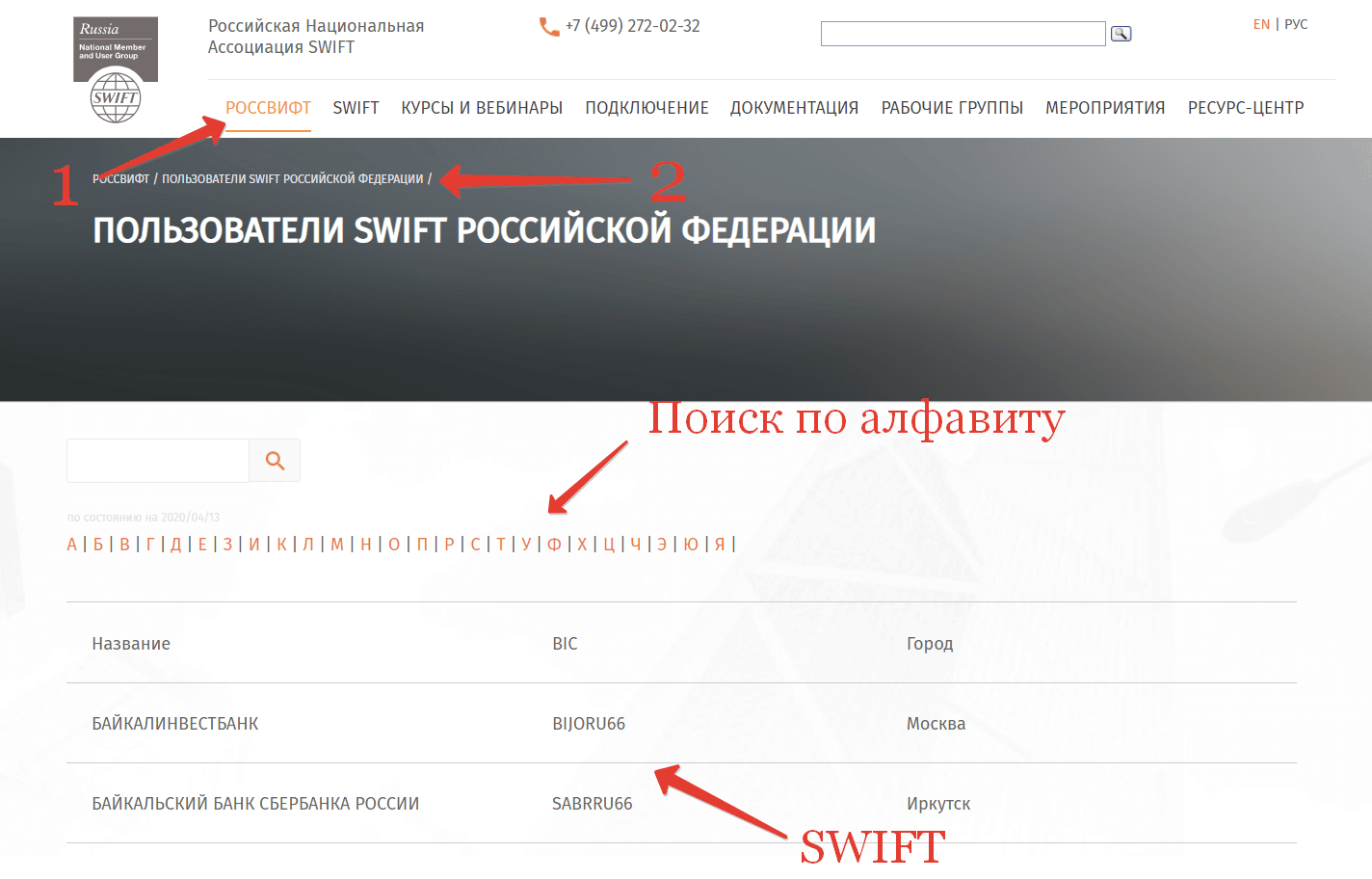Filter the list by letter Э
This screenshot has height=879, width=1372.
point(662,545)
